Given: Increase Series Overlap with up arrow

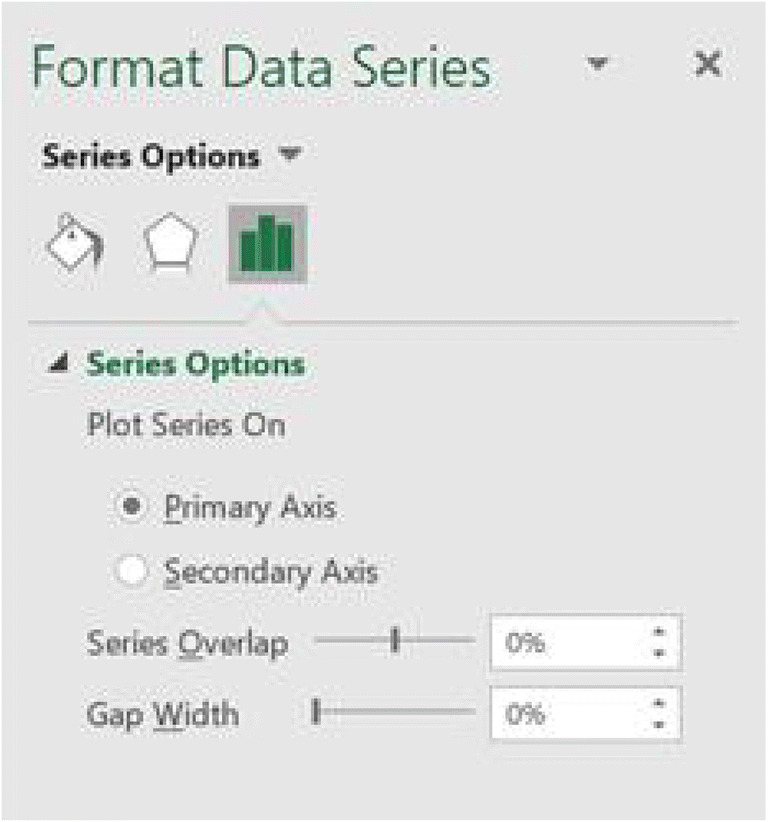Looking at the screenshot, I should pyautogui.click(x=658, y=632).
